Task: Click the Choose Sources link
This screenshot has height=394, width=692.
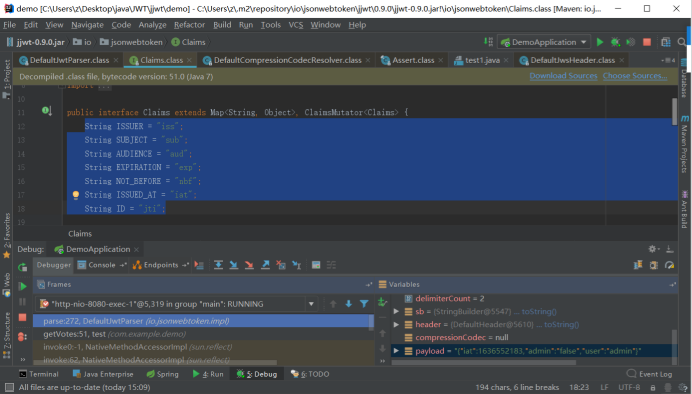Action: (x=635, y=76)
